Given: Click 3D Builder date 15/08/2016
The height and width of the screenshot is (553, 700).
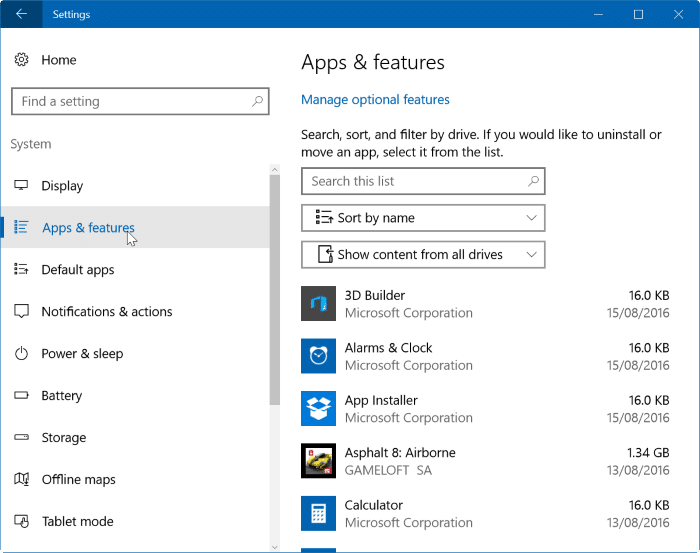Looking at the screenshot, I should coord(638,313).
